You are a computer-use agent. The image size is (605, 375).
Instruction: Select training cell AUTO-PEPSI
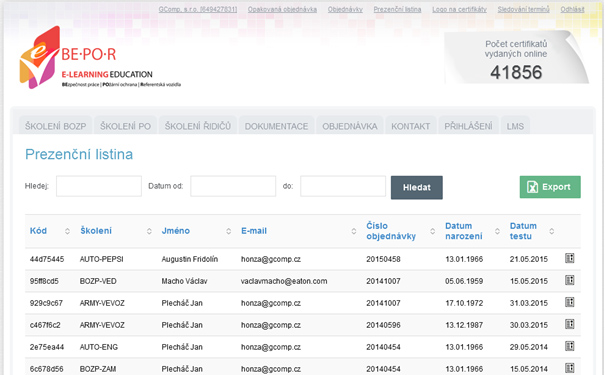[x=101, y=259]
